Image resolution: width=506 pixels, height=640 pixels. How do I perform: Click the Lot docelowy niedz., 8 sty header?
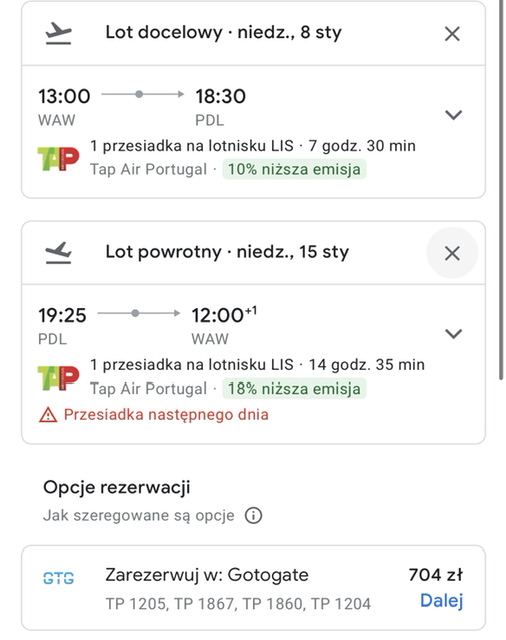click(223, 32)
